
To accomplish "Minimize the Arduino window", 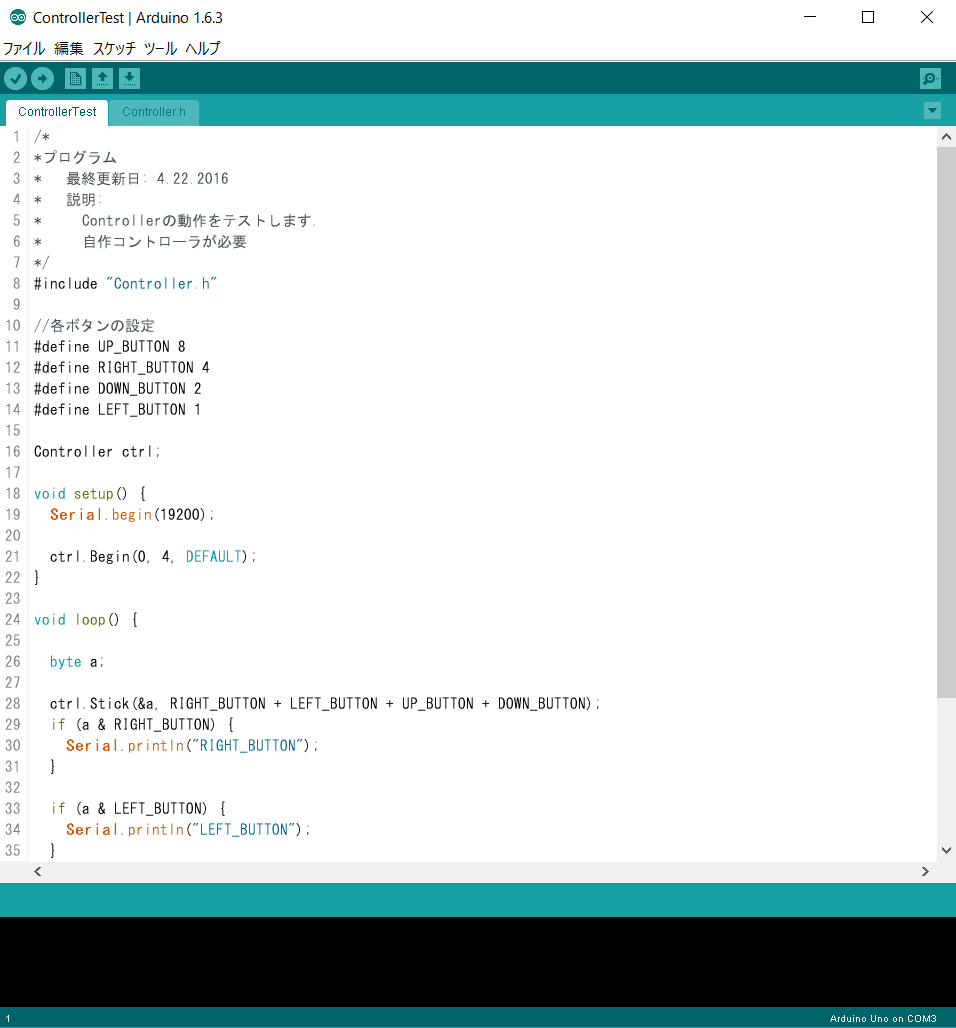I will pyautogui.click(x=810, y=17).
